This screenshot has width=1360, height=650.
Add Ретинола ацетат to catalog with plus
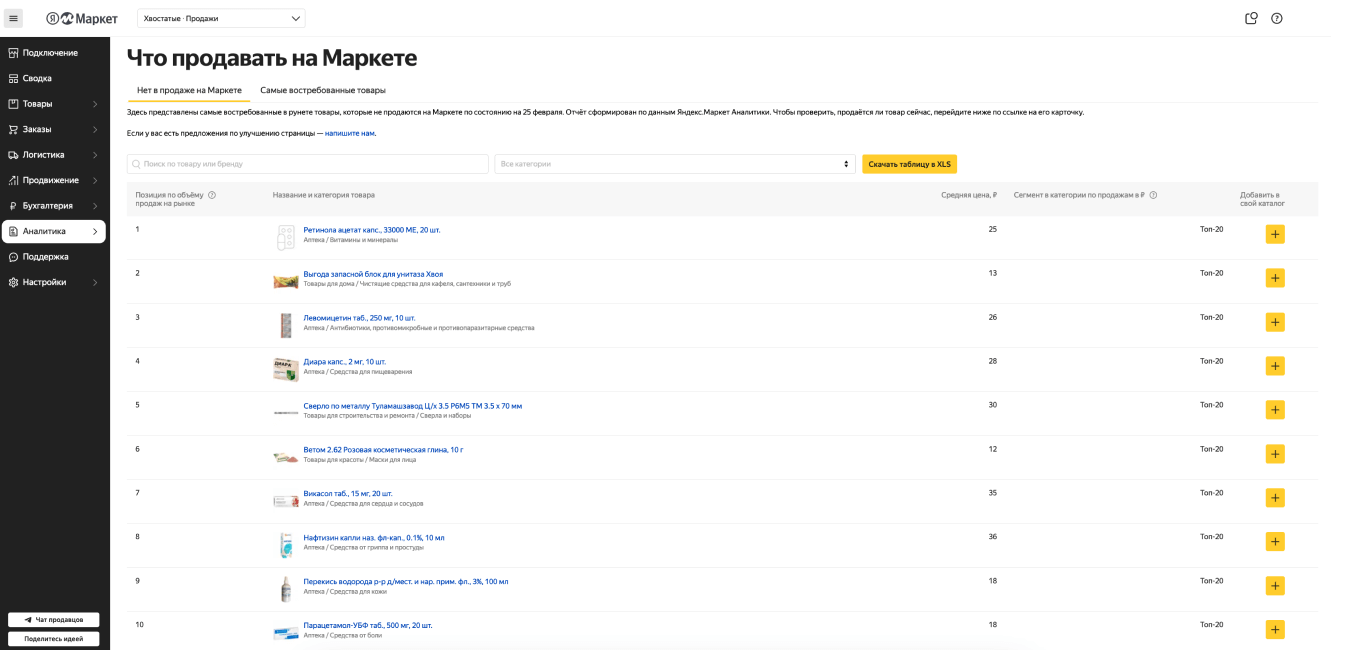tap(1275, 234)
